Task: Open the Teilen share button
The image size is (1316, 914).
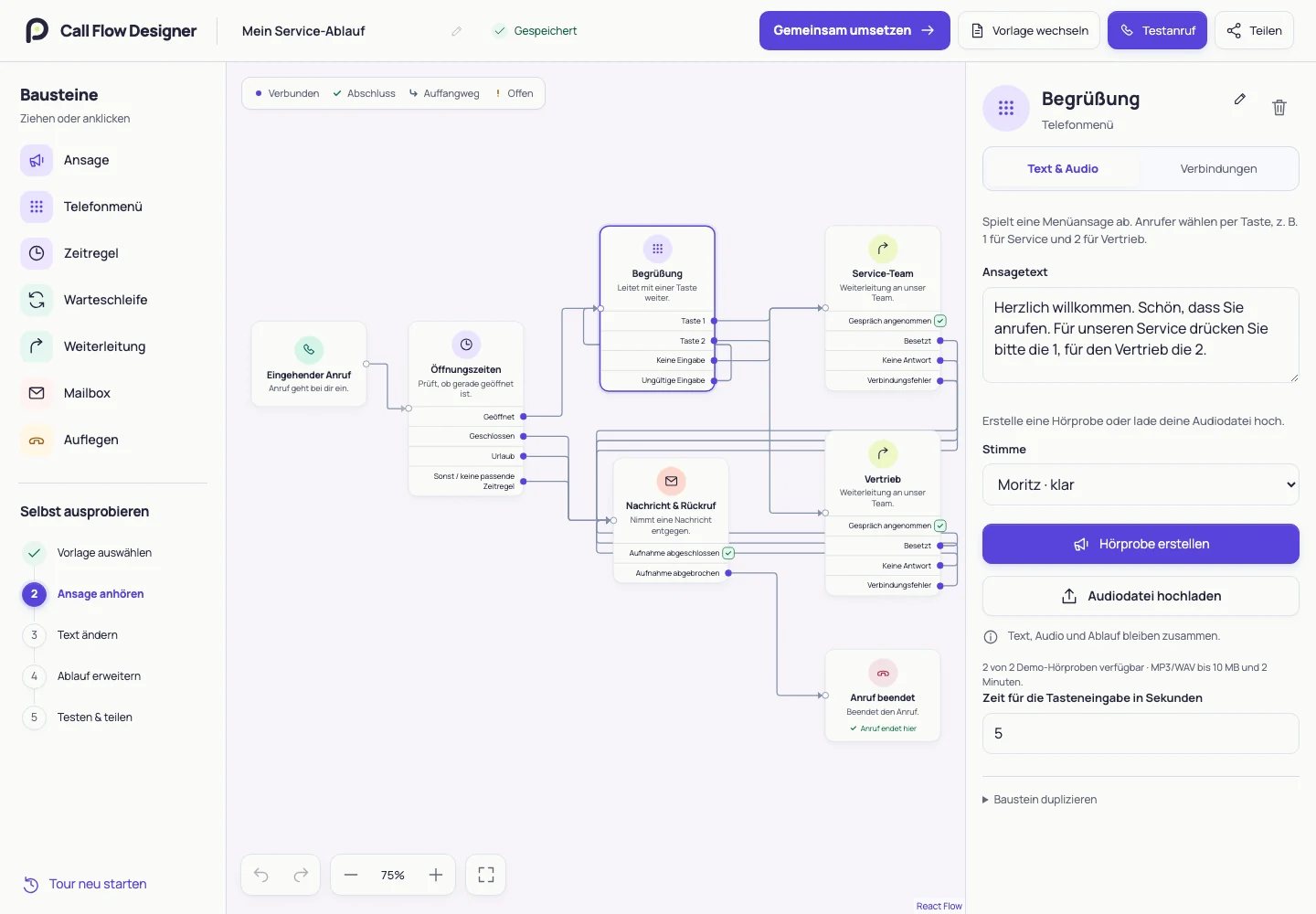Action: tap(1254, 30)
